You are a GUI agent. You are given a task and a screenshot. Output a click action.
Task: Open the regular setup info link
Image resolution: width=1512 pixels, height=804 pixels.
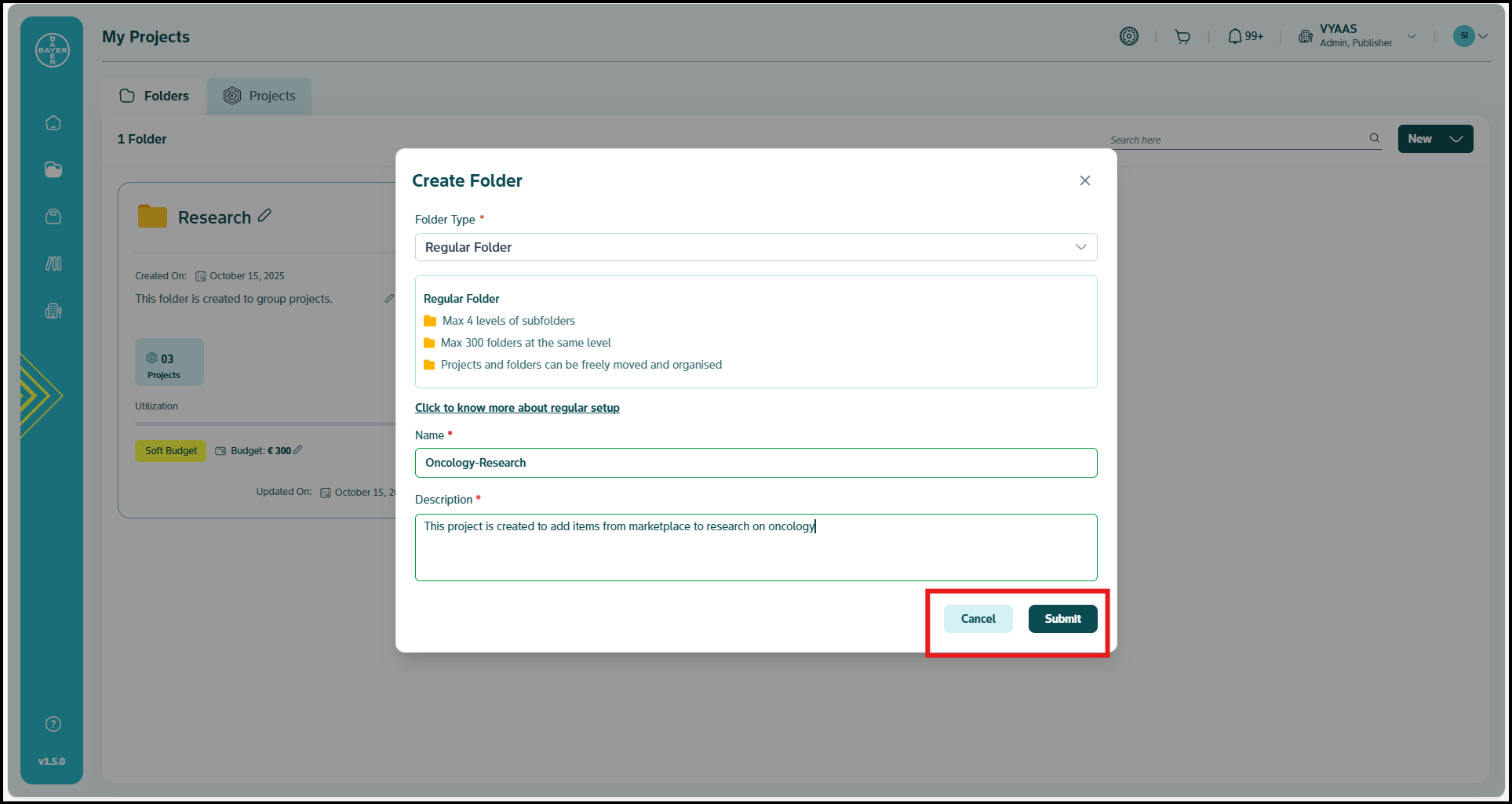coord(517,408)
